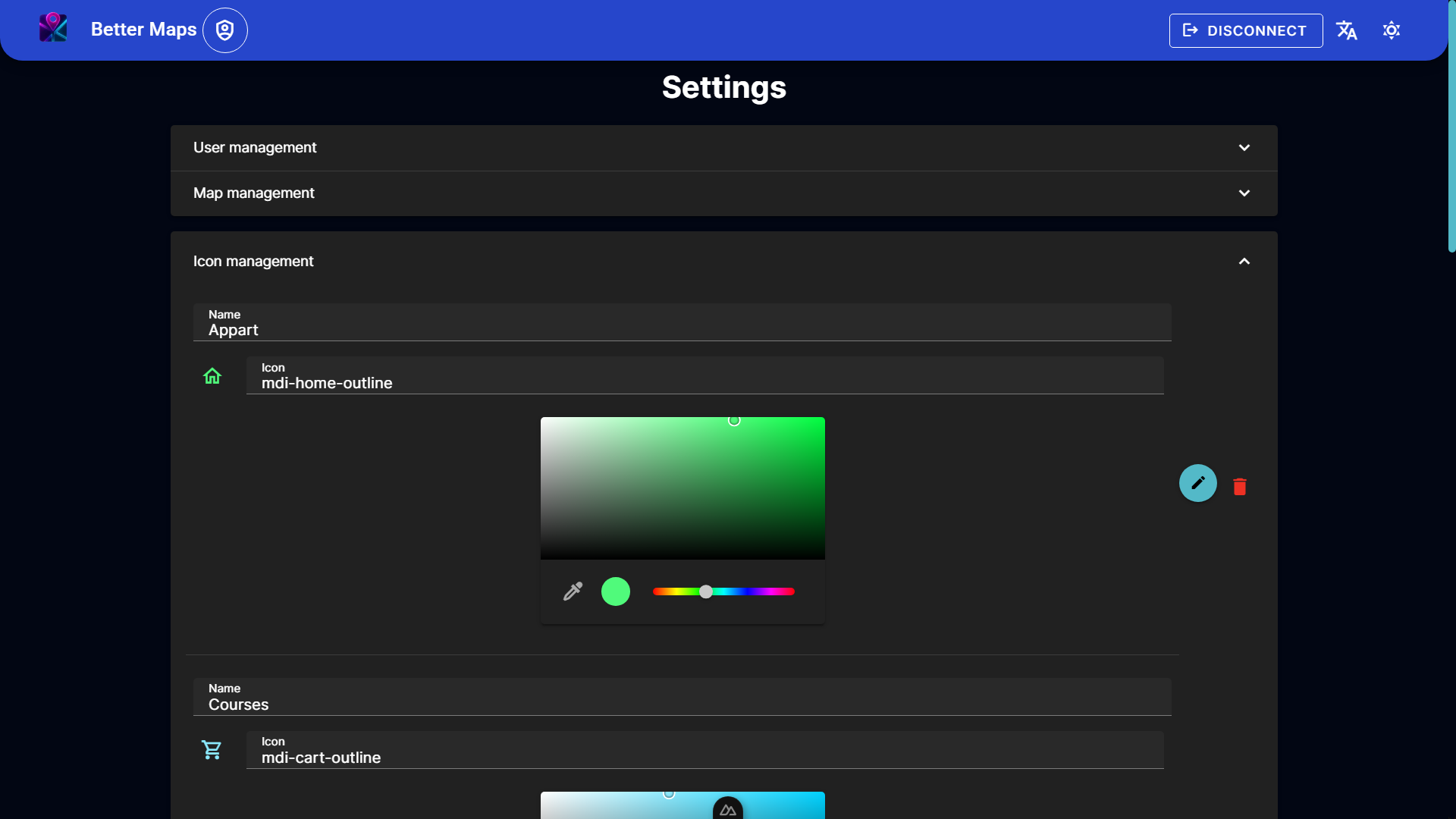This screenshot has width=1456, height=819.
Task: Expand the Map management panel
Action: (x=723, y=193)
